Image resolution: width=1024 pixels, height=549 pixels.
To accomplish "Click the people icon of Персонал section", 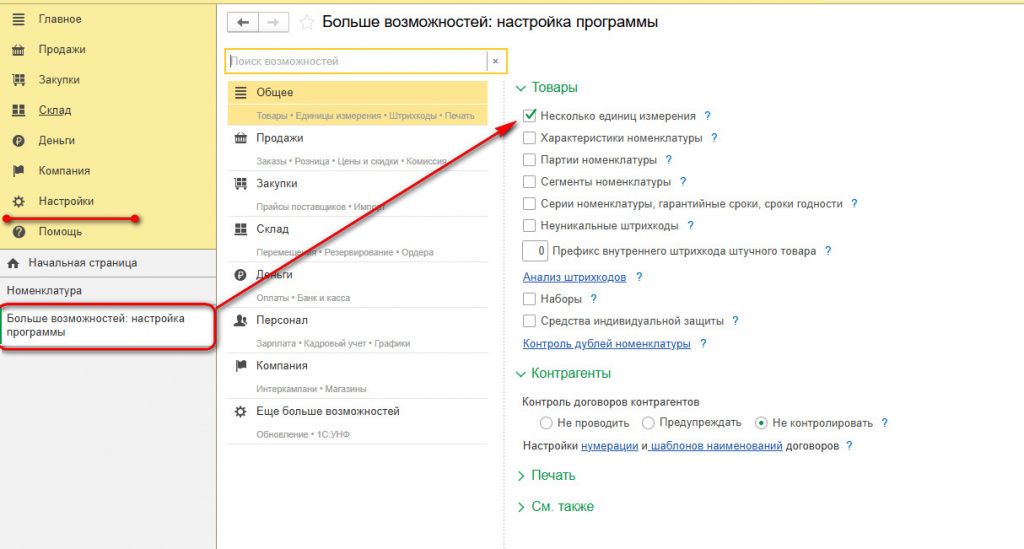I will pyautogui.click(x=240, y=321).
